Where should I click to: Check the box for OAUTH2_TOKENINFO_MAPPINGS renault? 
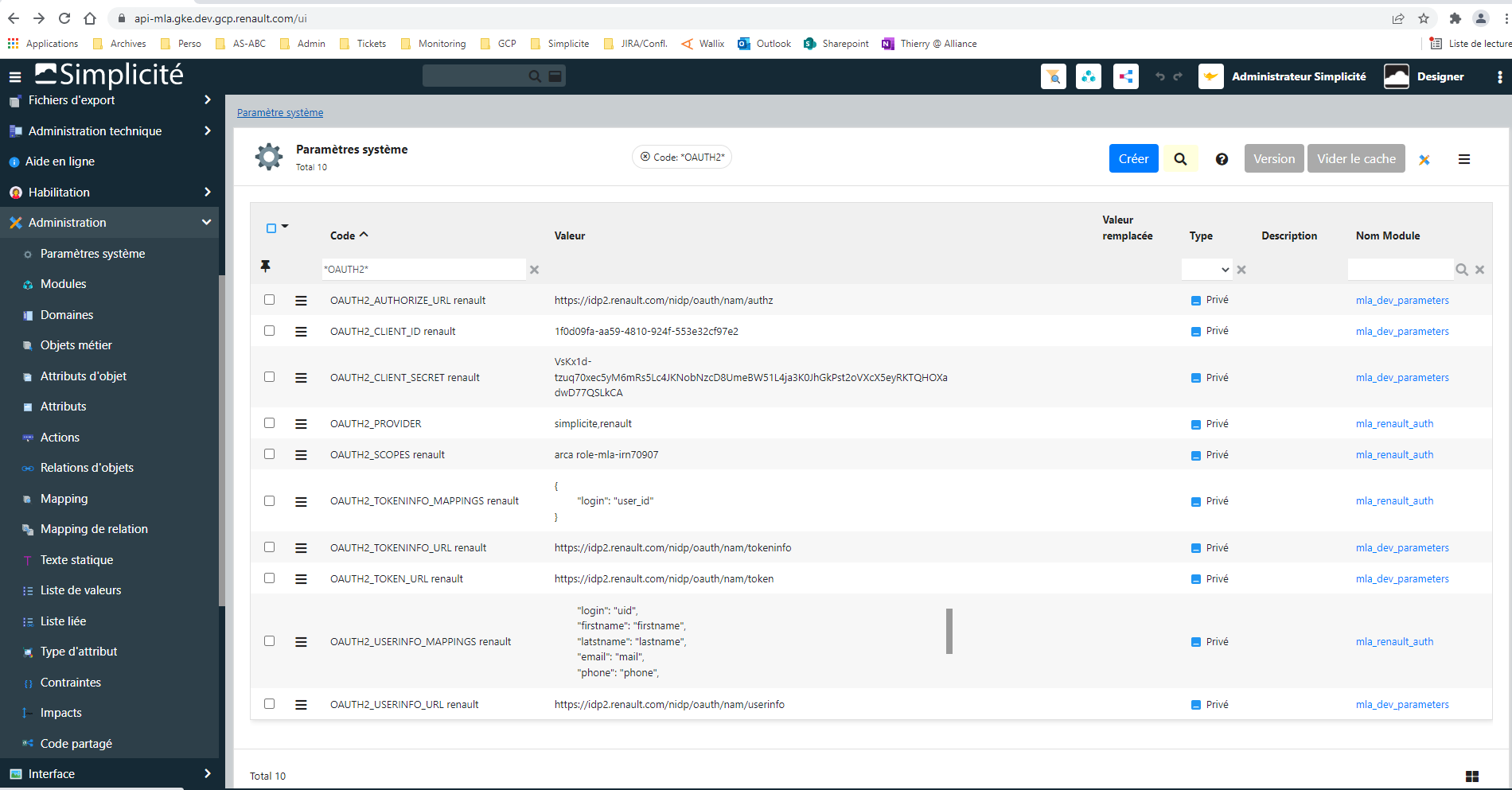coord(270,501)
